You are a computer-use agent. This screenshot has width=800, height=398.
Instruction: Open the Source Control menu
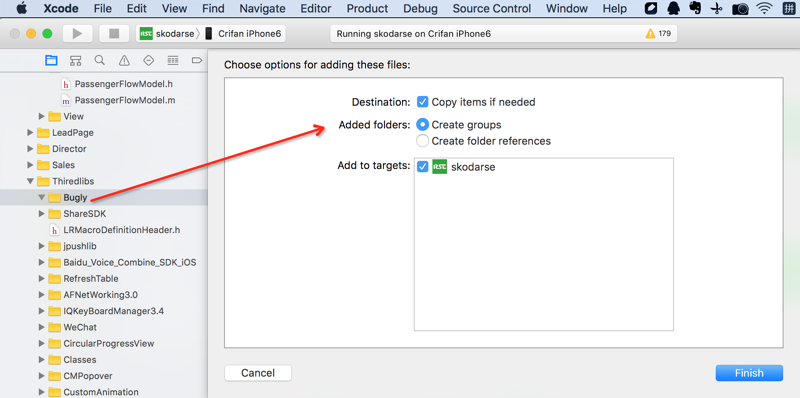click(x=491, y=8)
